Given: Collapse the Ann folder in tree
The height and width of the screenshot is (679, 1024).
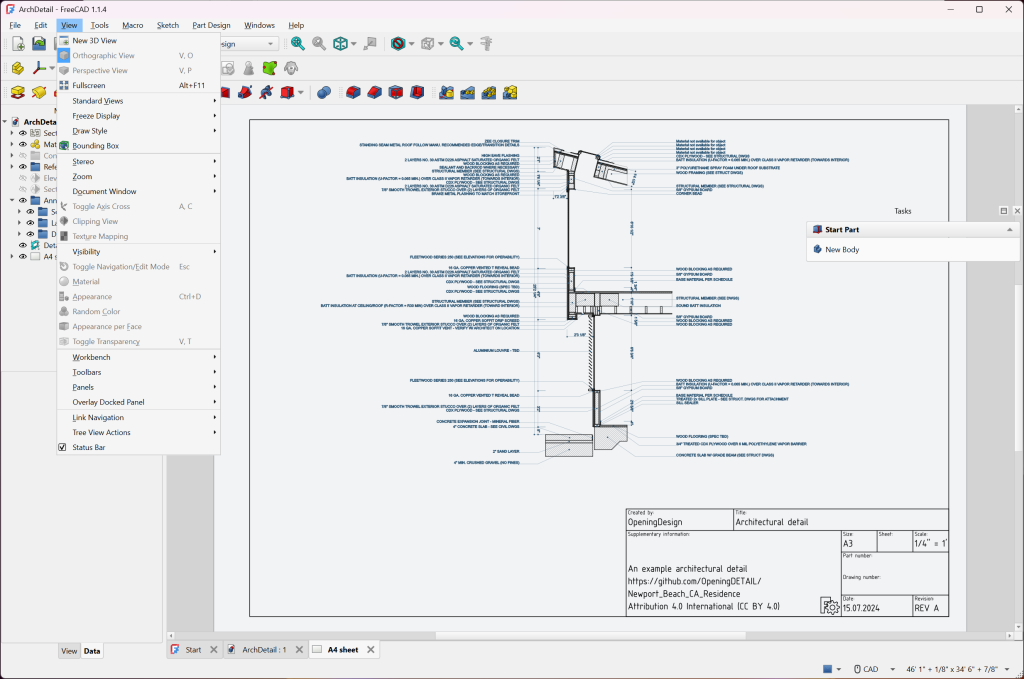Looking at the screenshot, I should coord(12,200).
